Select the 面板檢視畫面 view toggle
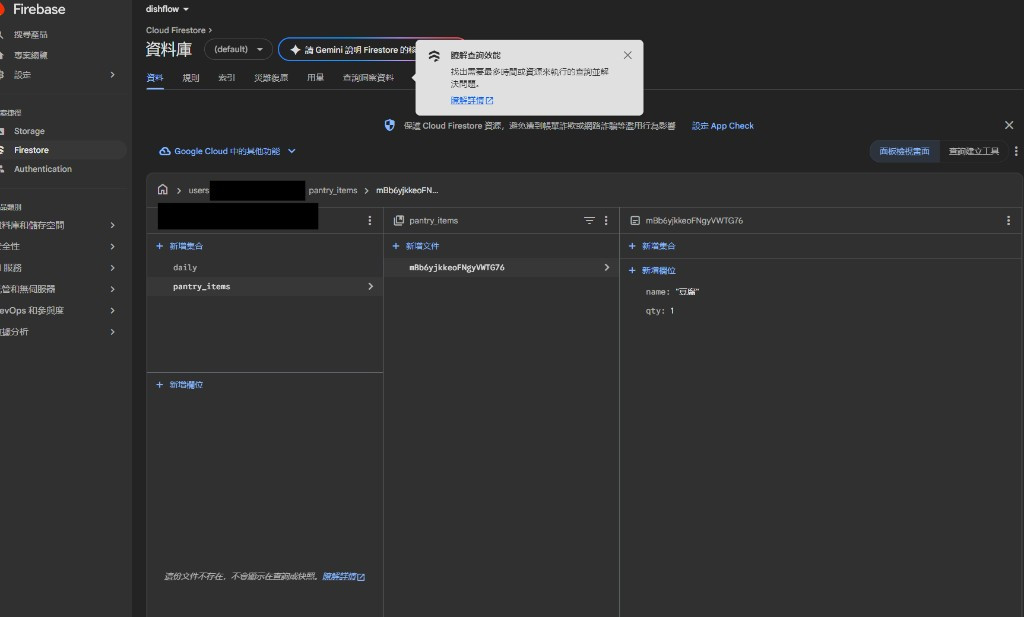Screen dimensions: 1024x617 click(x=904, y=151)
